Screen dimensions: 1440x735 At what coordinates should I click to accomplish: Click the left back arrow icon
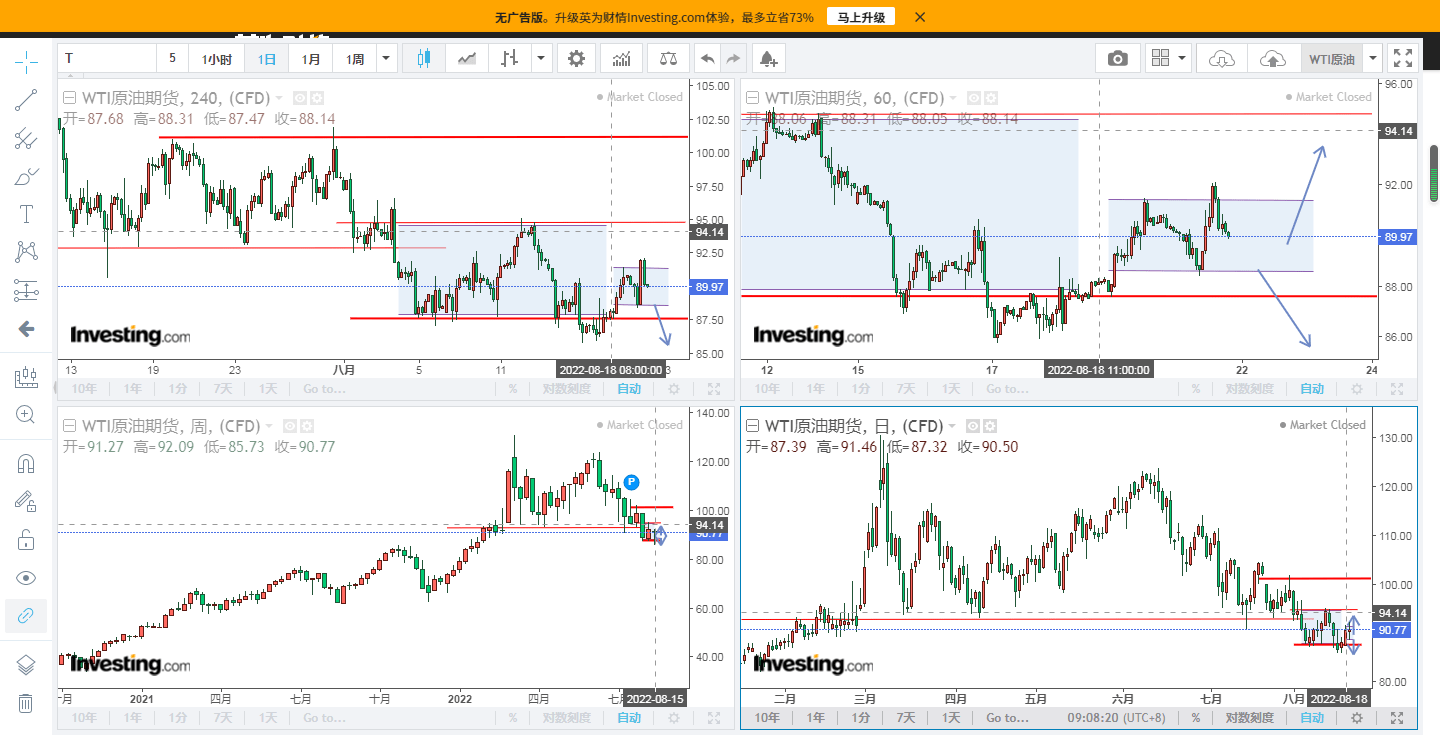pos(26,328)
